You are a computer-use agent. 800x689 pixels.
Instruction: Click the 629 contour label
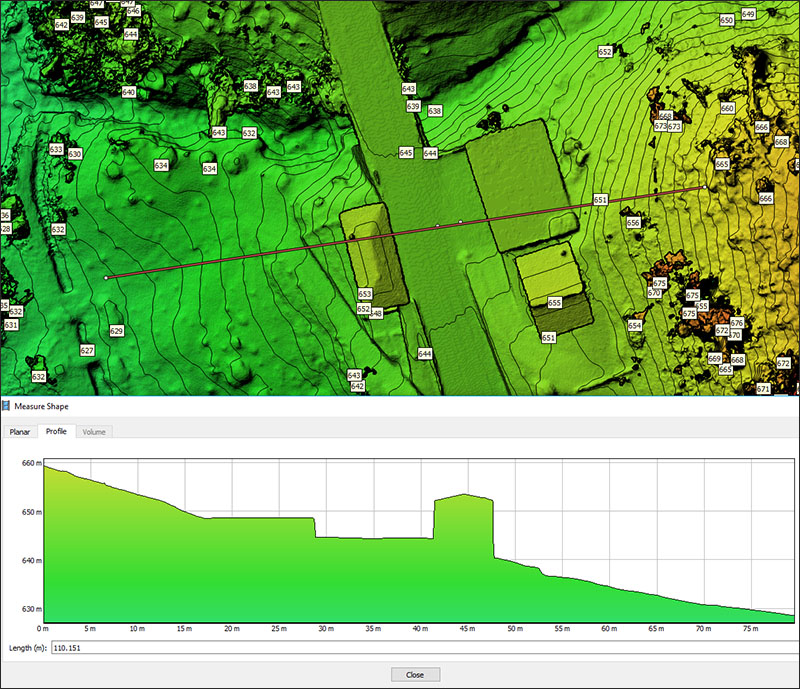[116, 331]
